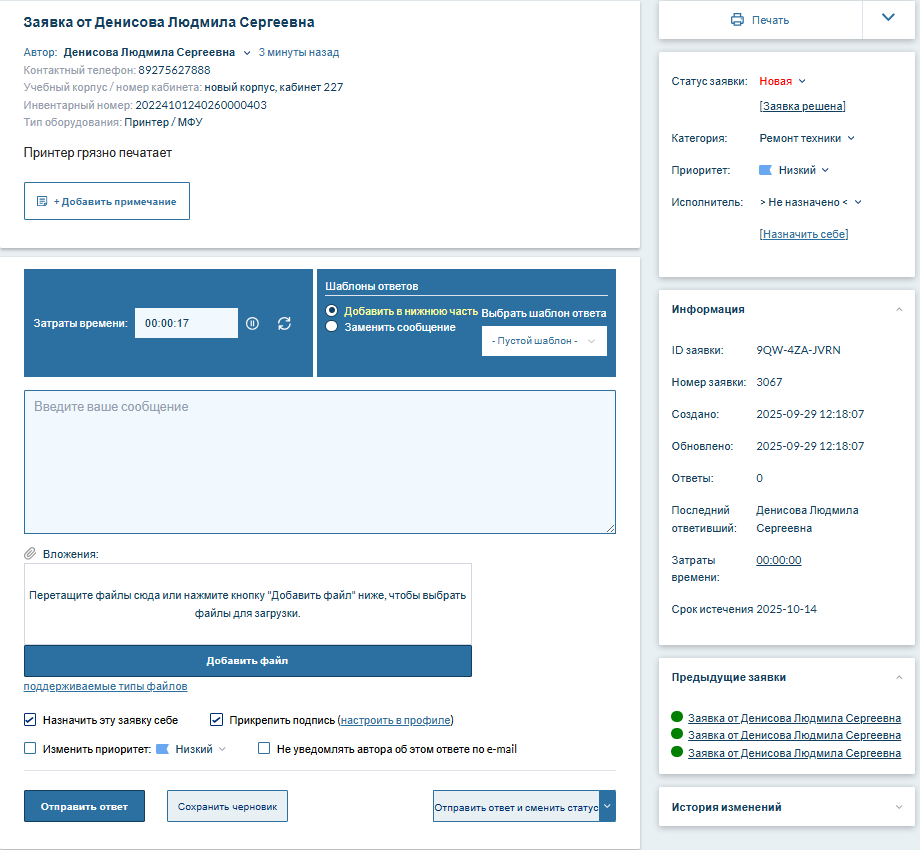Open the Статус заявки 'Новая' dropdown

tap(782, 82)
